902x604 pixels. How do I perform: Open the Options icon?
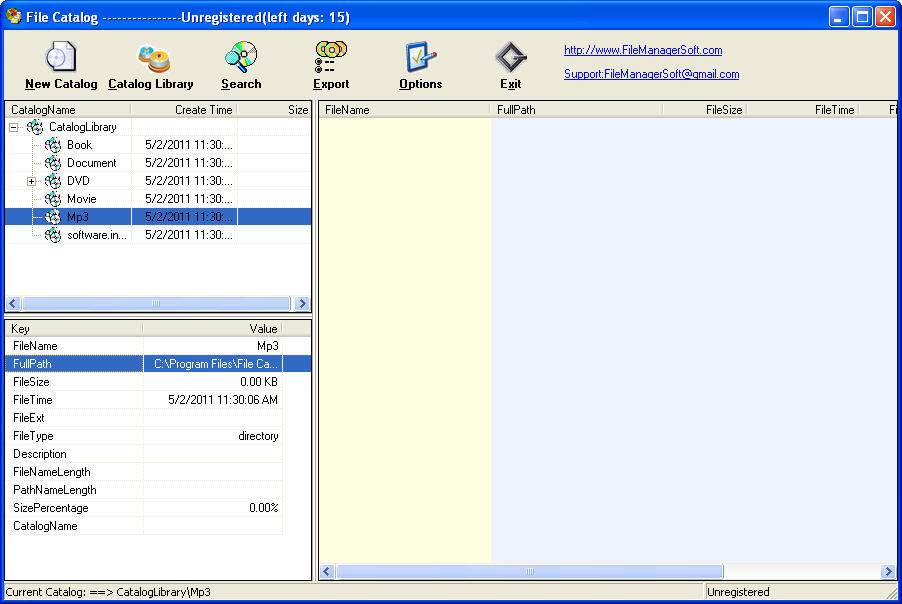(x=419, y=57)
